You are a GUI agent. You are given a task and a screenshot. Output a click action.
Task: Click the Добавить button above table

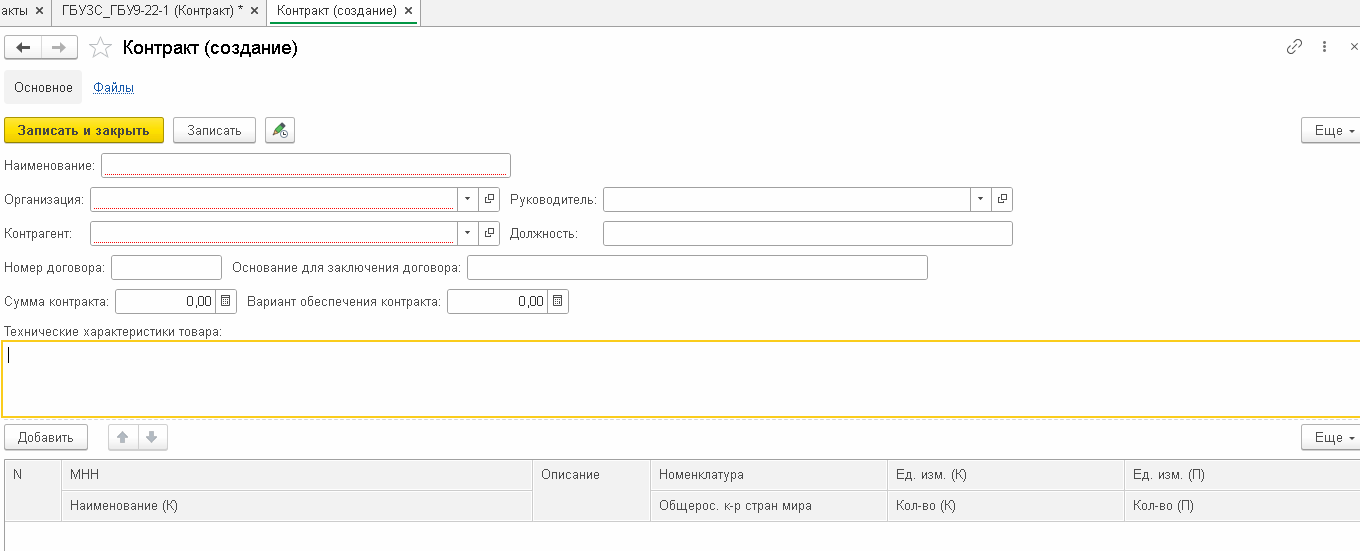pyautogui.click(x=46, y=437)
